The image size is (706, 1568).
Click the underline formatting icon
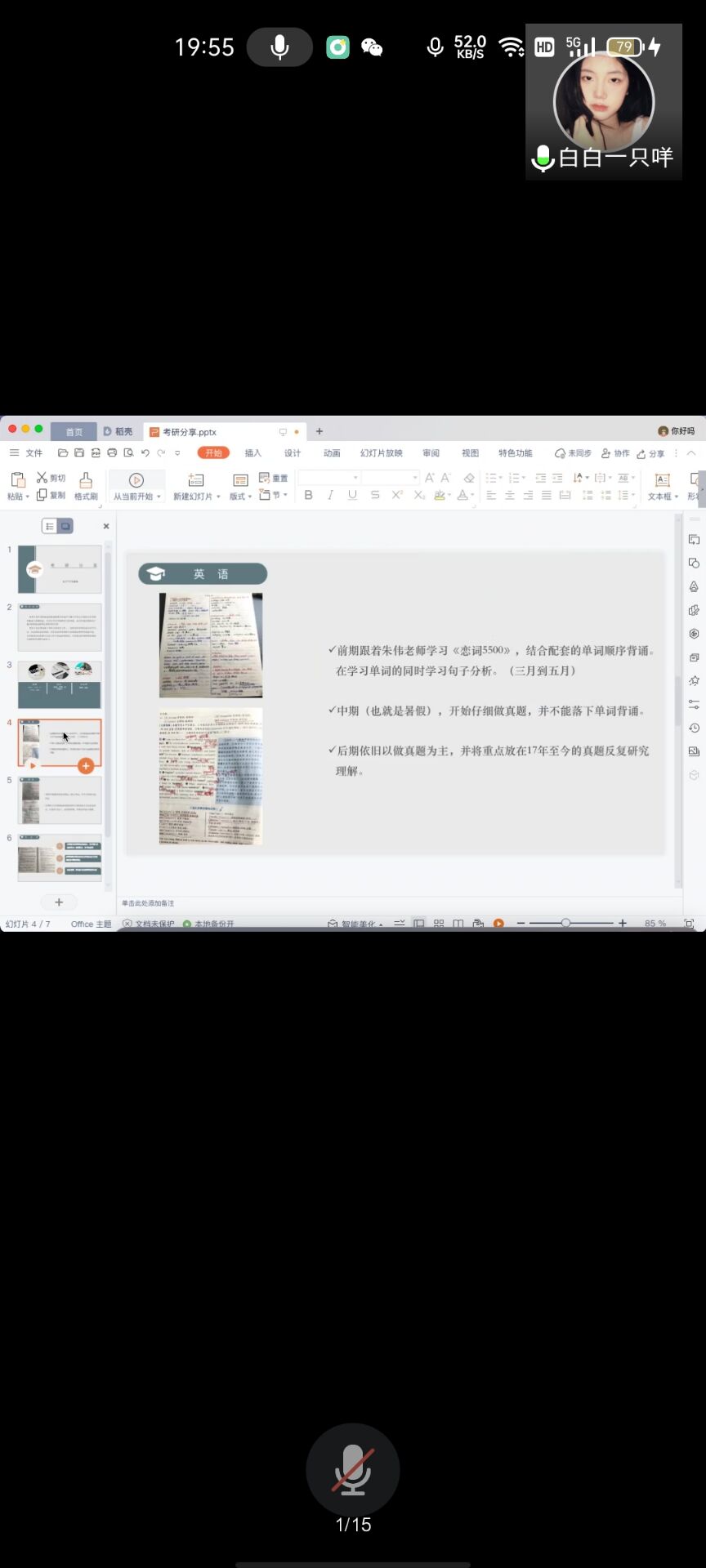[352, 495]
